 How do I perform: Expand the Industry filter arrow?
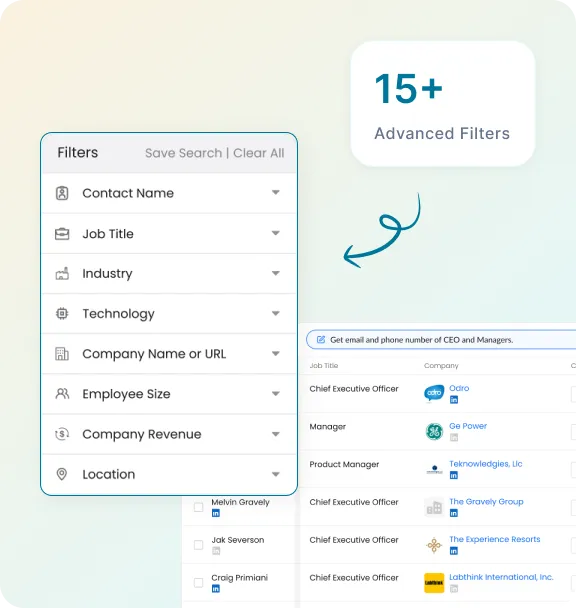pos(275,273)
